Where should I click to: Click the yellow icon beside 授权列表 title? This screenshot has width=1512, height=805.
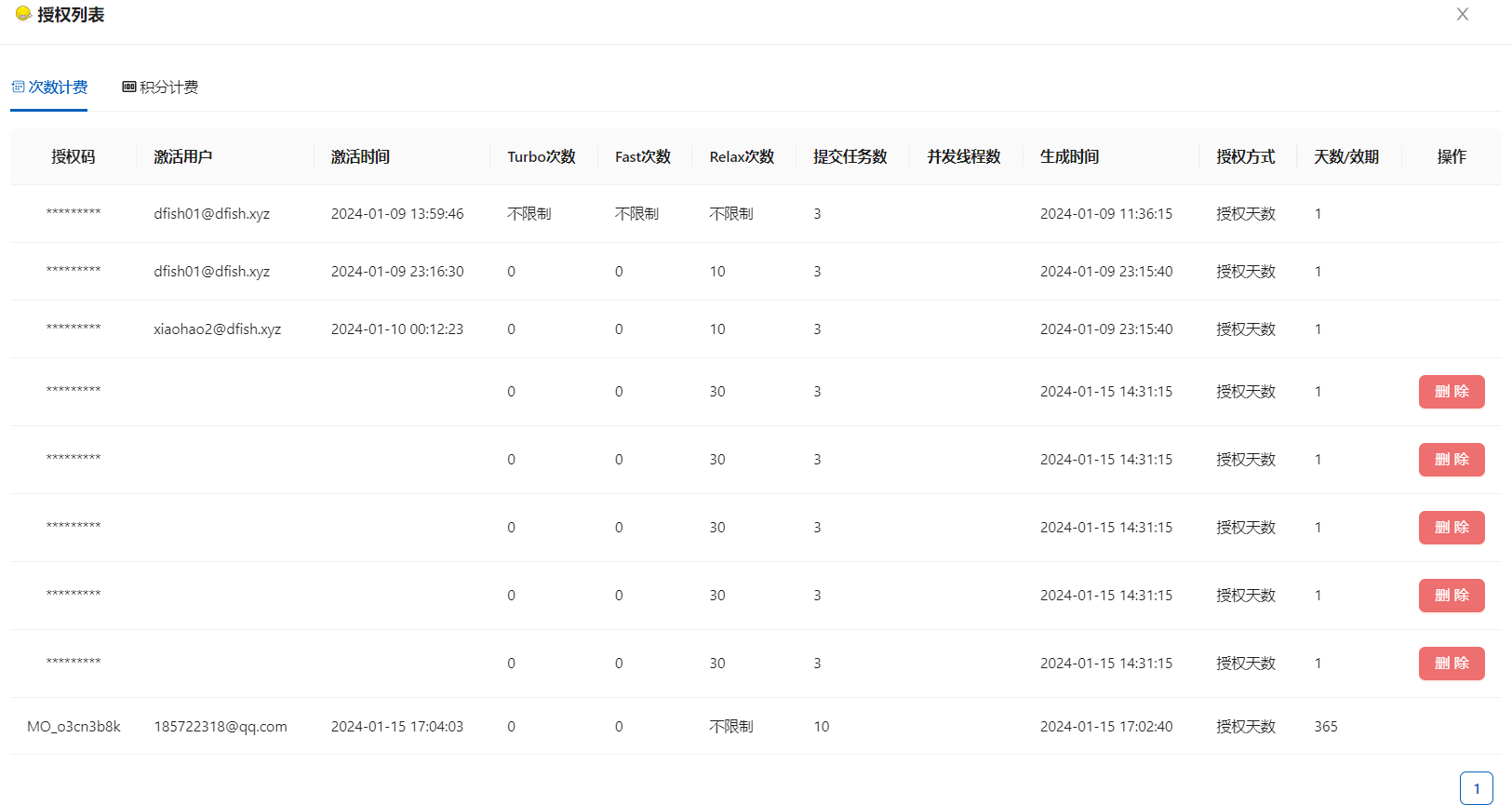point(23,14)
